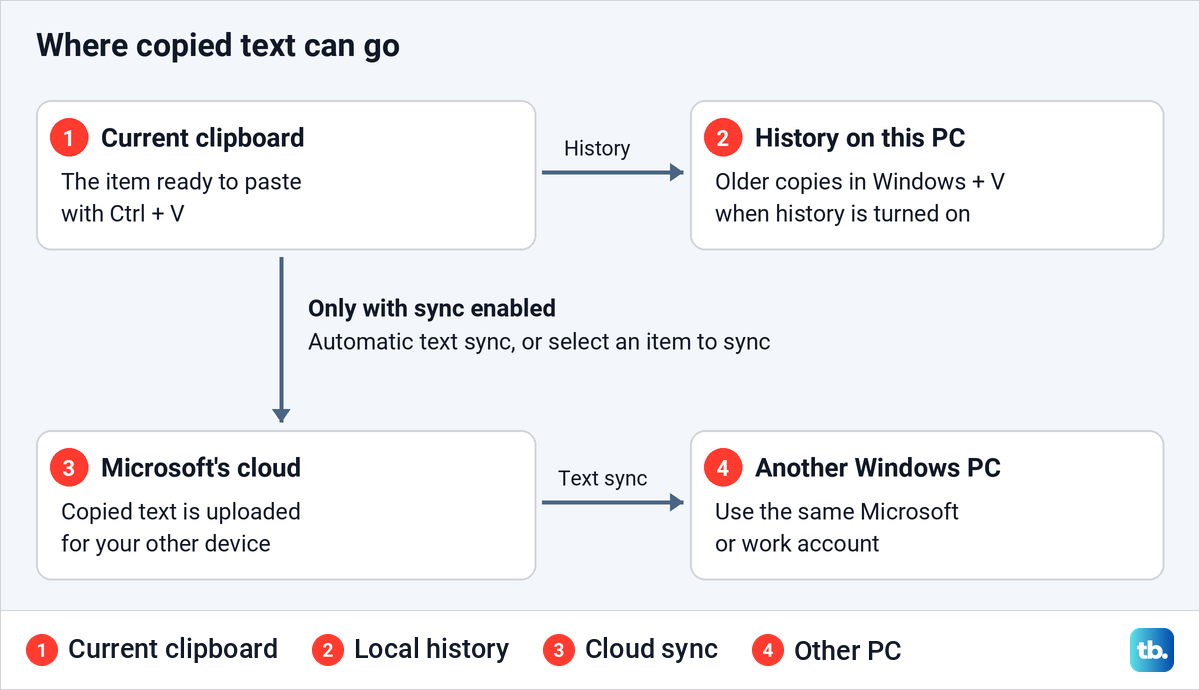Click the "Text sync" arrow label
Screen dimensions: 1200x690
click(603, 478)
